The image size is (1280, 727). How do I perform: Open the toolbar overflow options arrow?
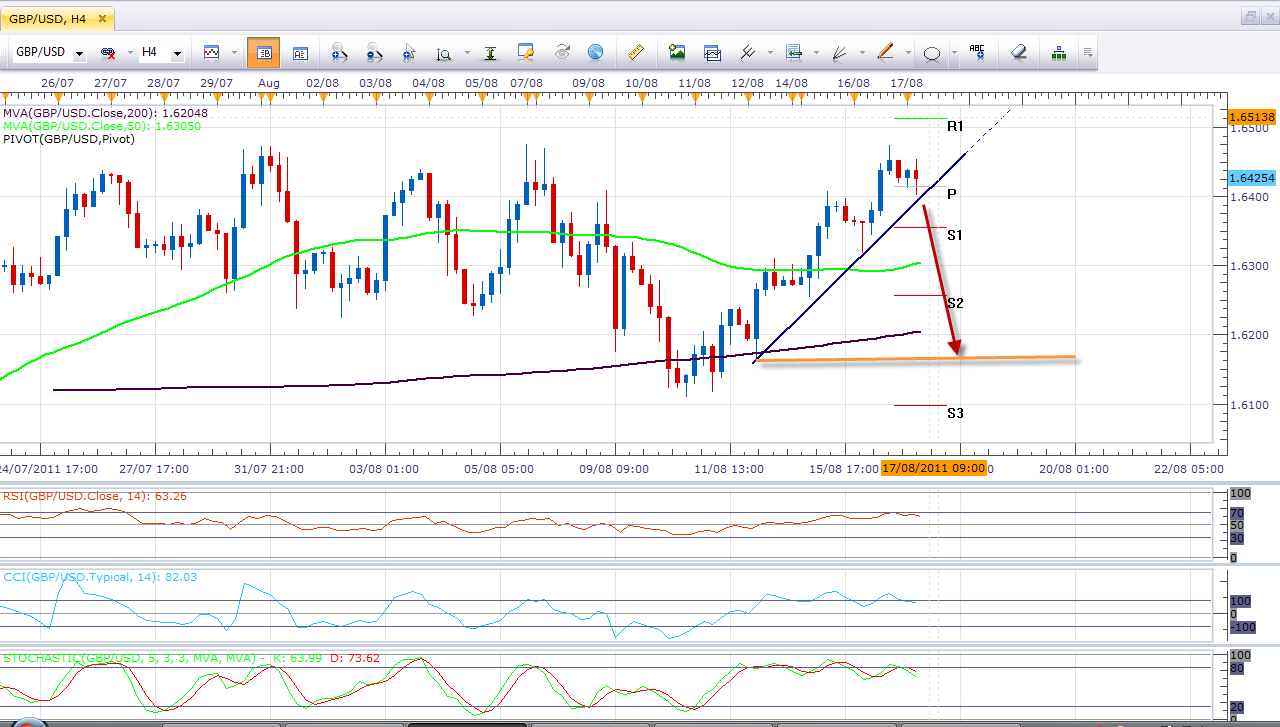[1087, 53]
